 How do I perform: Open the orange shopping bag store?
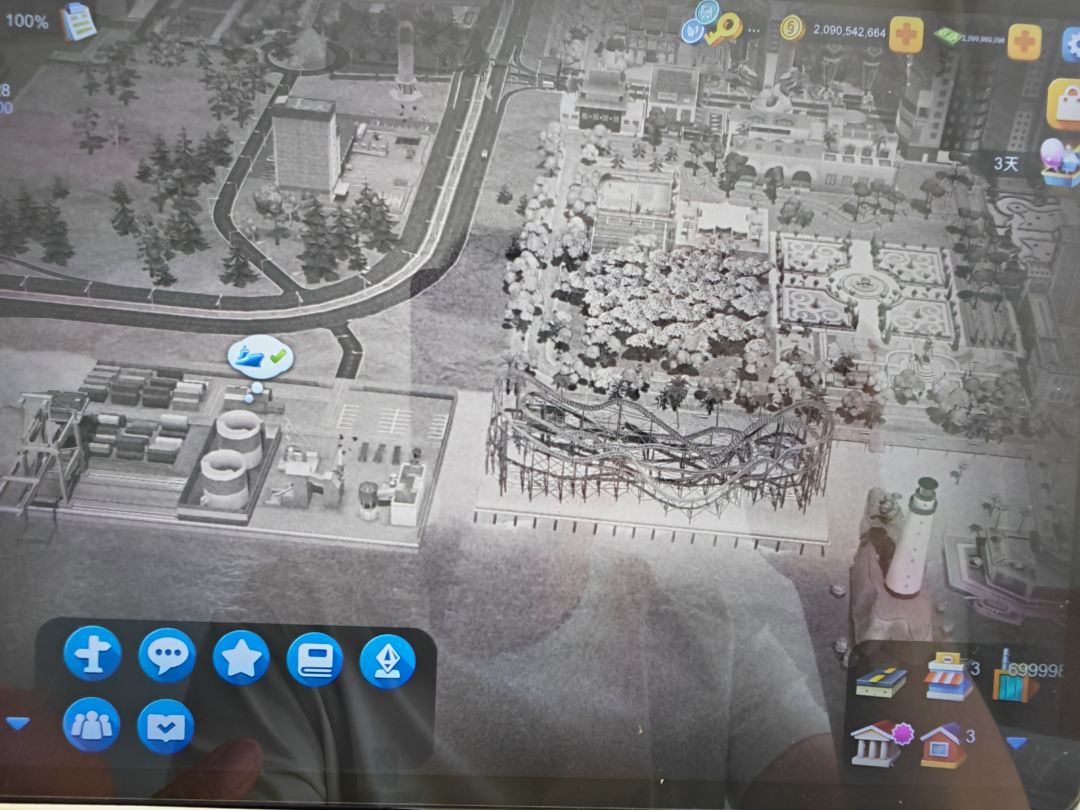coord(1064,103)
